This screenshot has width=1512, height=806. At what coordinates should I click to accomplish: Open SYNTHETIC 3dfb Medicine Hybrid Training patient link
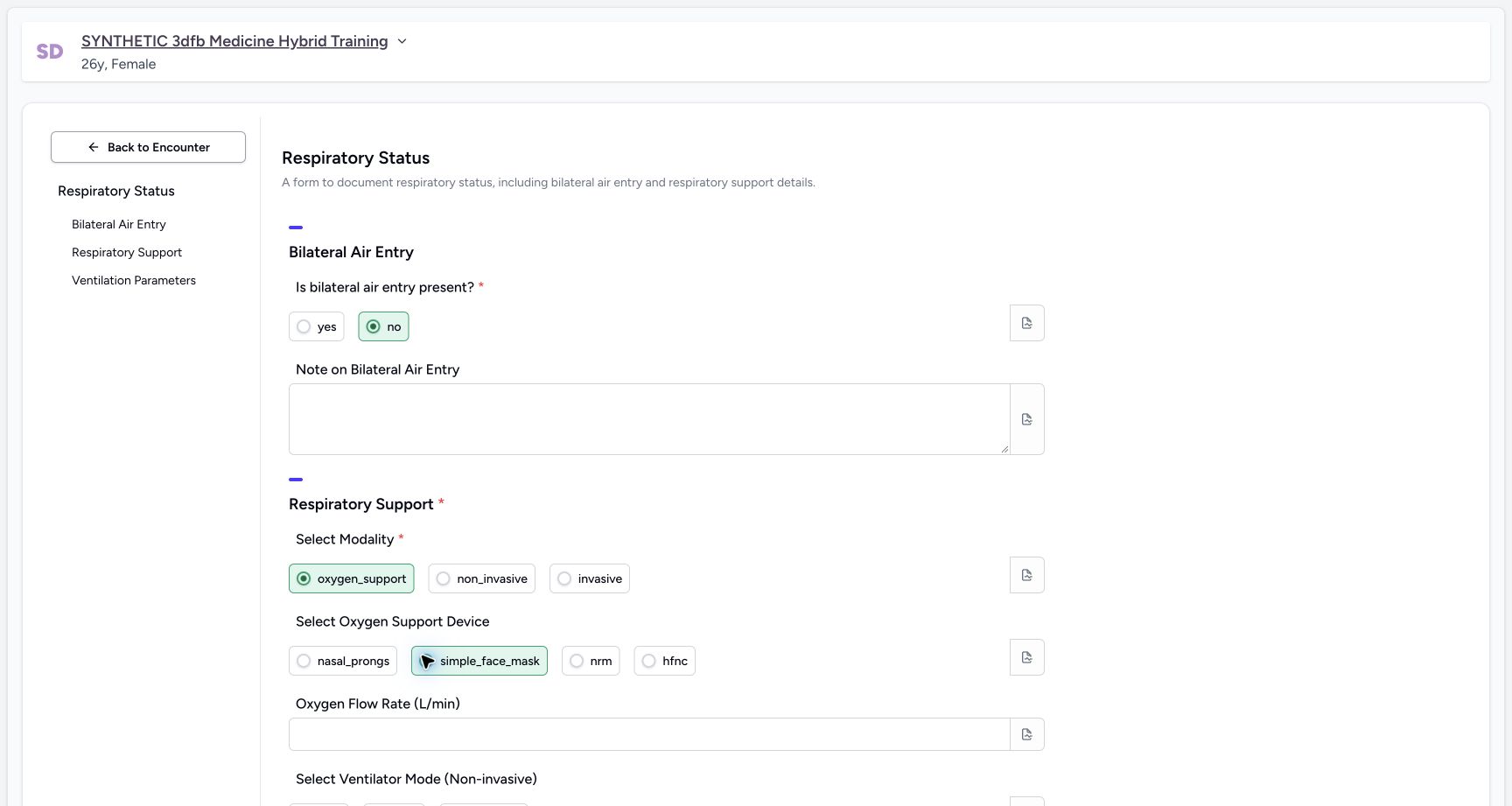[x=234, y=41]
